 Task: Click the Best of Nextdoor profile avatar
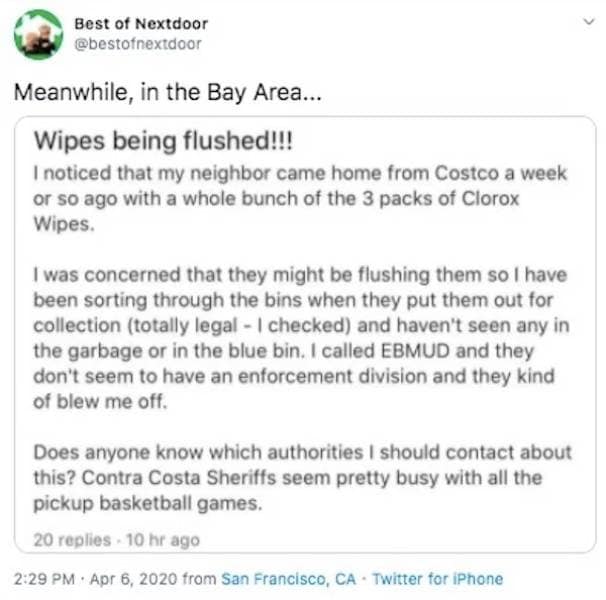click(x=39, y=35)
